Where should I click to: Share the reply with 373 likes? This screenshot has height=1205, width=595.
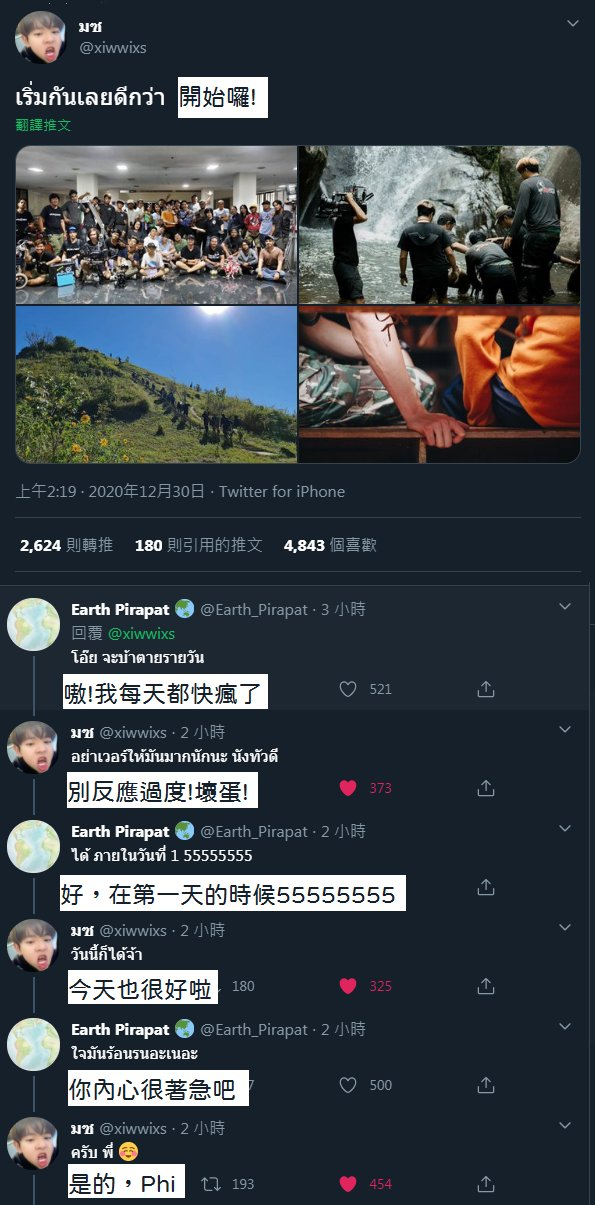[x=486, y=788]
